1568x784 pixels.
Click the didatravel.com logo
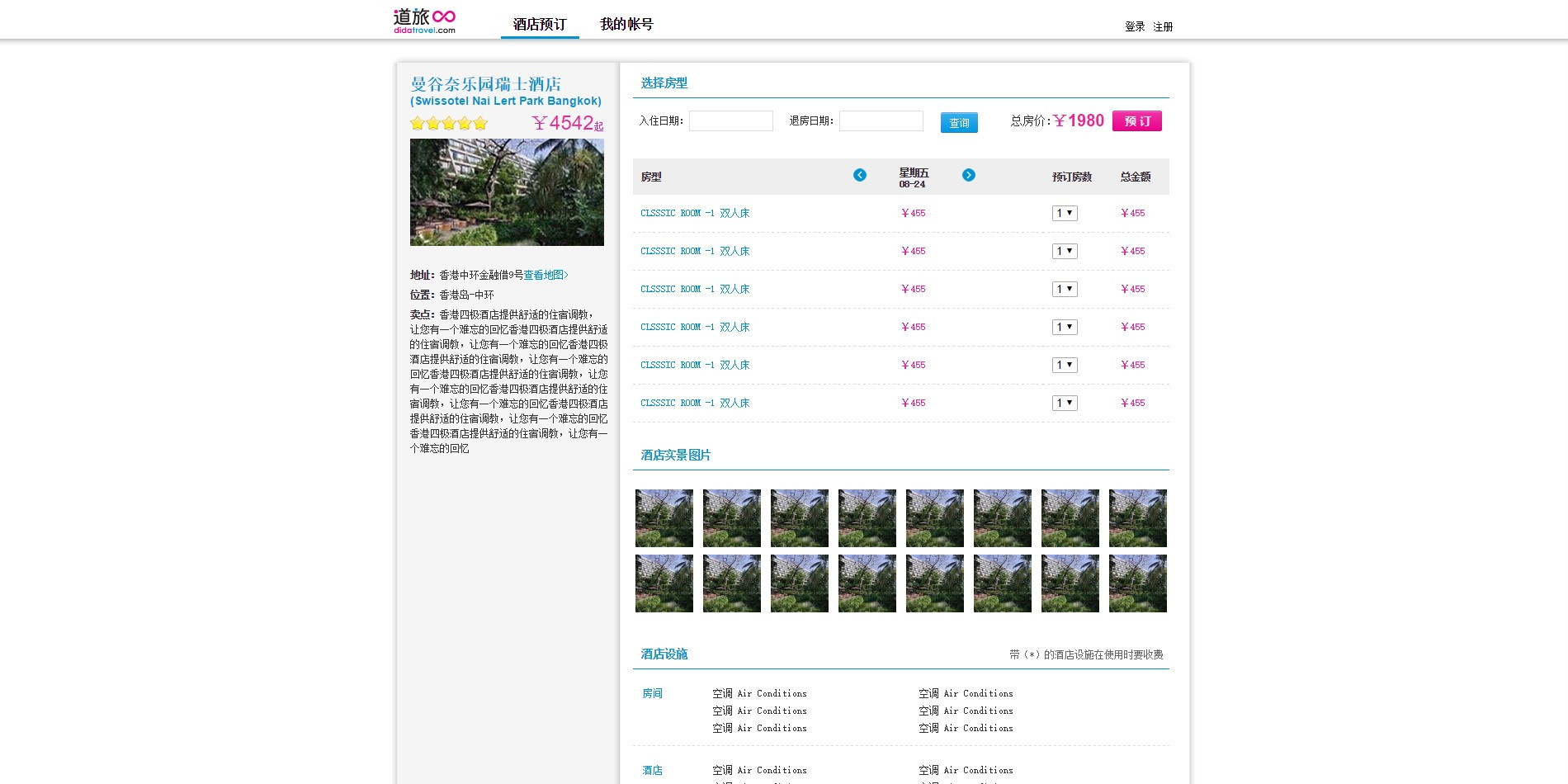pyautogui.click(x=424, y=21)
